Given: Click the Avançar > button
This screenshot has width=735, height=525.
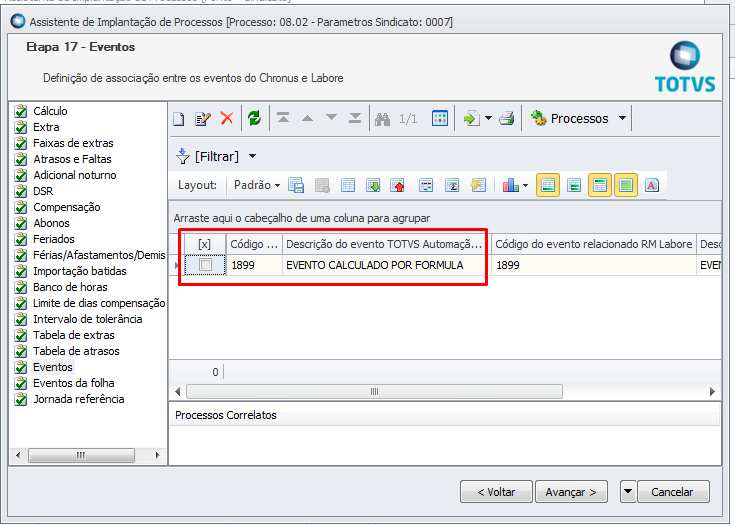Looking at the screenshot, I should pos(571,492).
